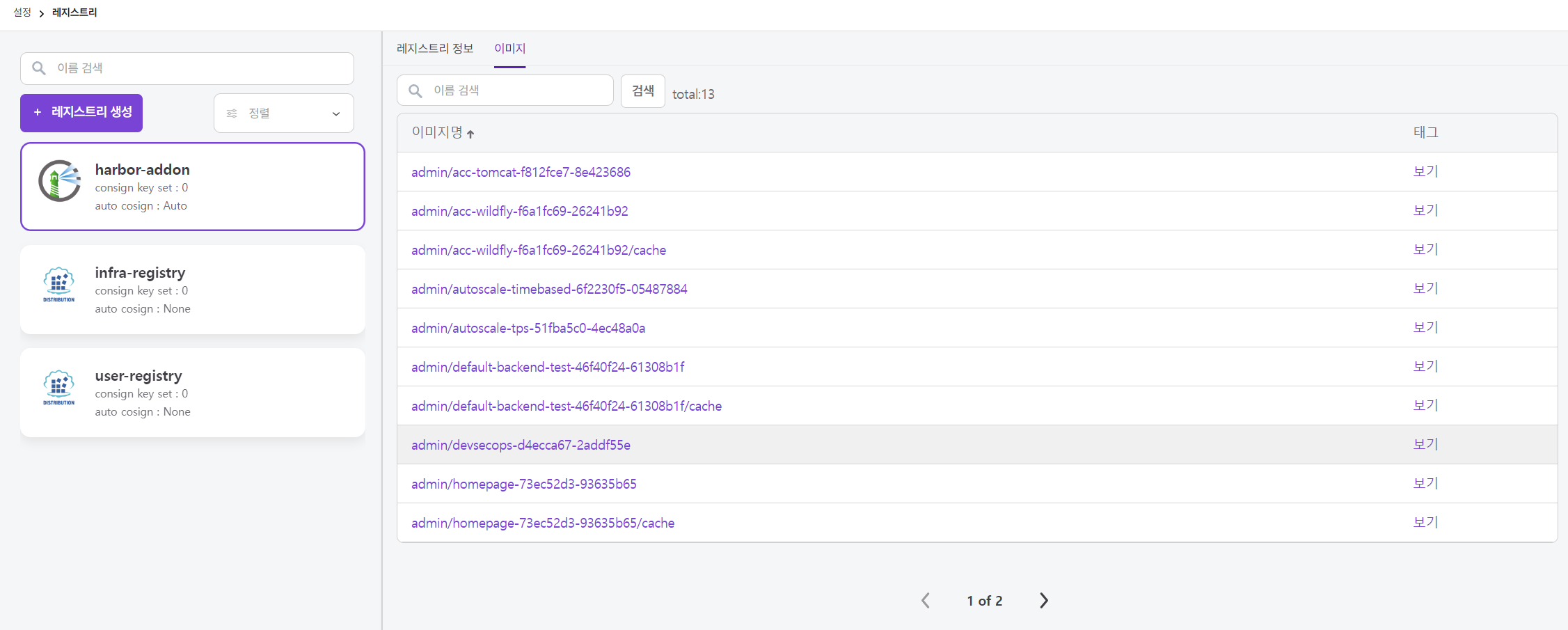Screen dimensions: 1568x630
Task: Click the infra-registry distribution logo icon
Action: click(x=59, y=285)
